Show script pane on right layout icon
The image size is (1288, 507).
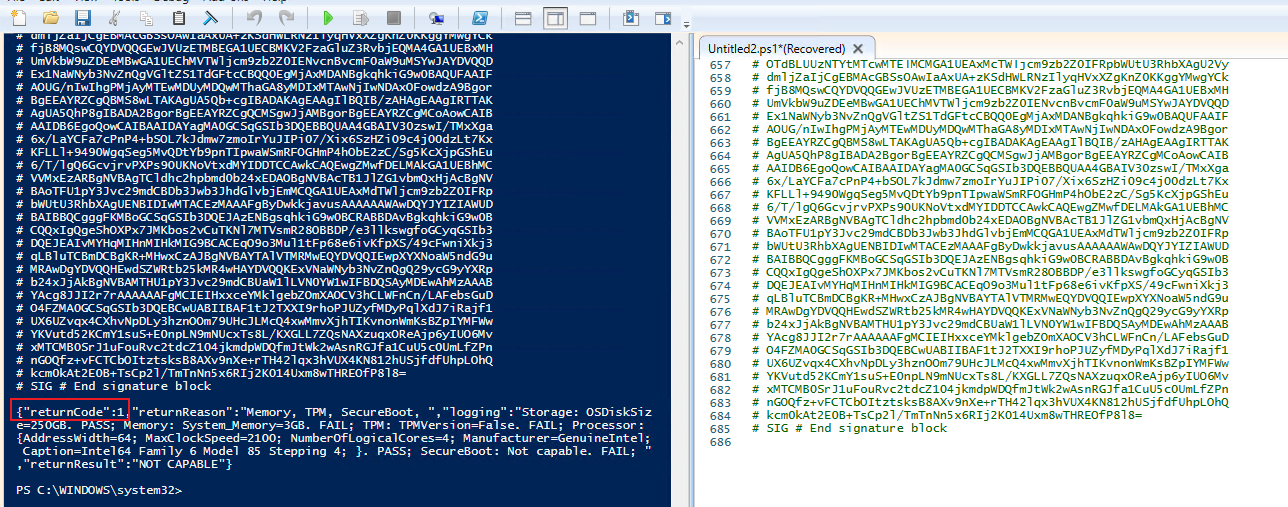(x=555, y=18)
